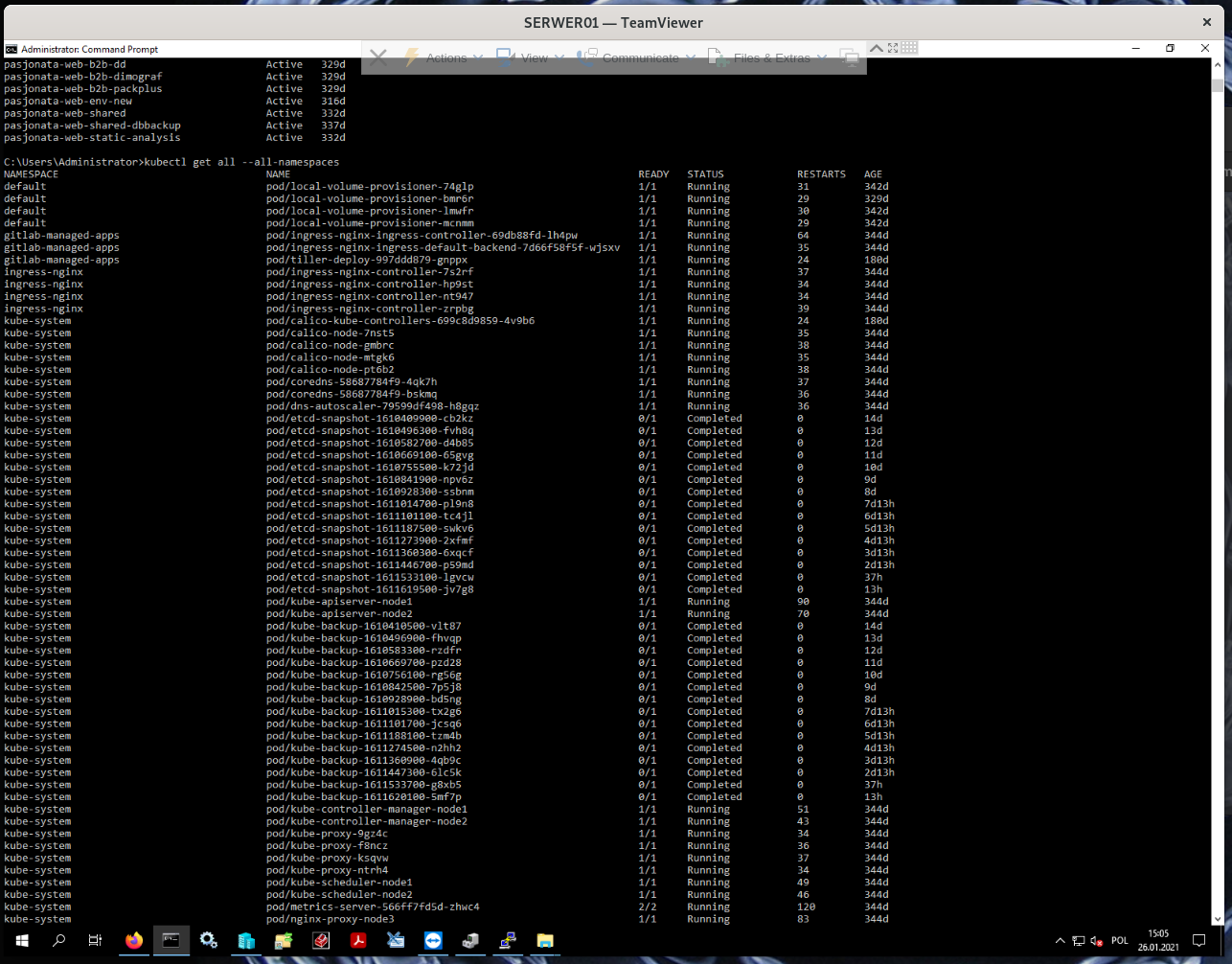The image size is (1232, 964).
Task: Click the pod/nginx-proxy-node3 entry
Action: point(331,919)
